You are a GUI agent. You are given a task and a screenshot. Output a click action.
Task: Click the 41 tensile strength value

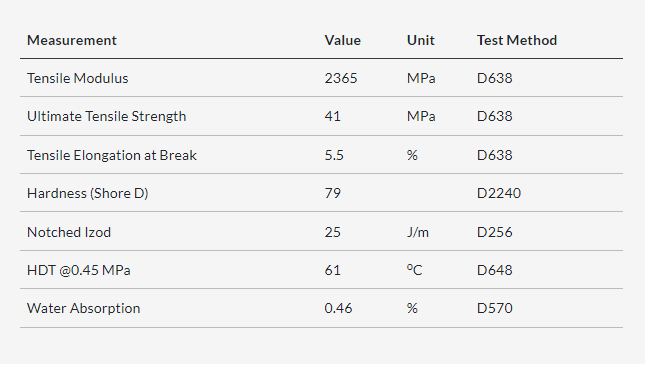(x=333, y=117)
